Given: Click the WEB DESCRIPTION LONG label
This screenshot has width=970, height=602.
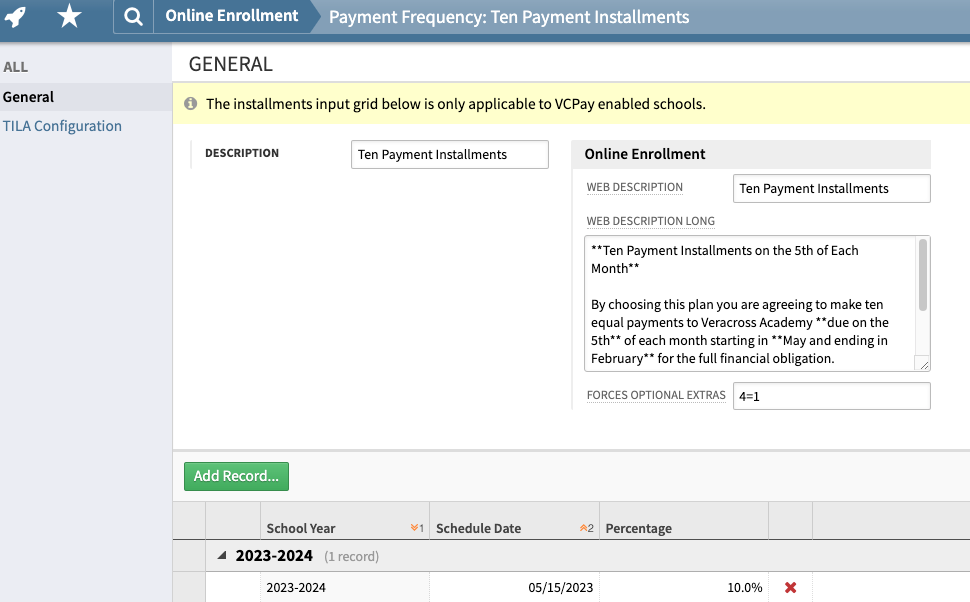Looking at the screenshot, I should (x=650, y=221).
